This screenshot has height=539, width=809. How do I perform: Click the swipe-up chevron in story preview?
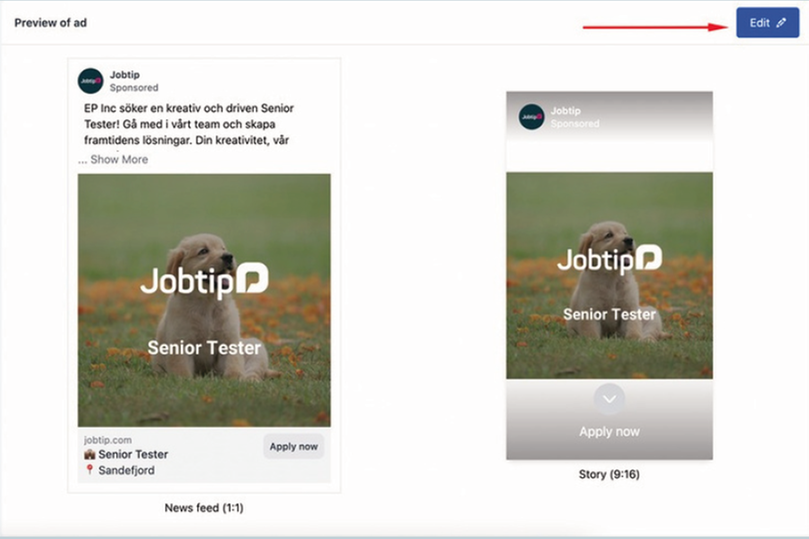tap(609, 399)
